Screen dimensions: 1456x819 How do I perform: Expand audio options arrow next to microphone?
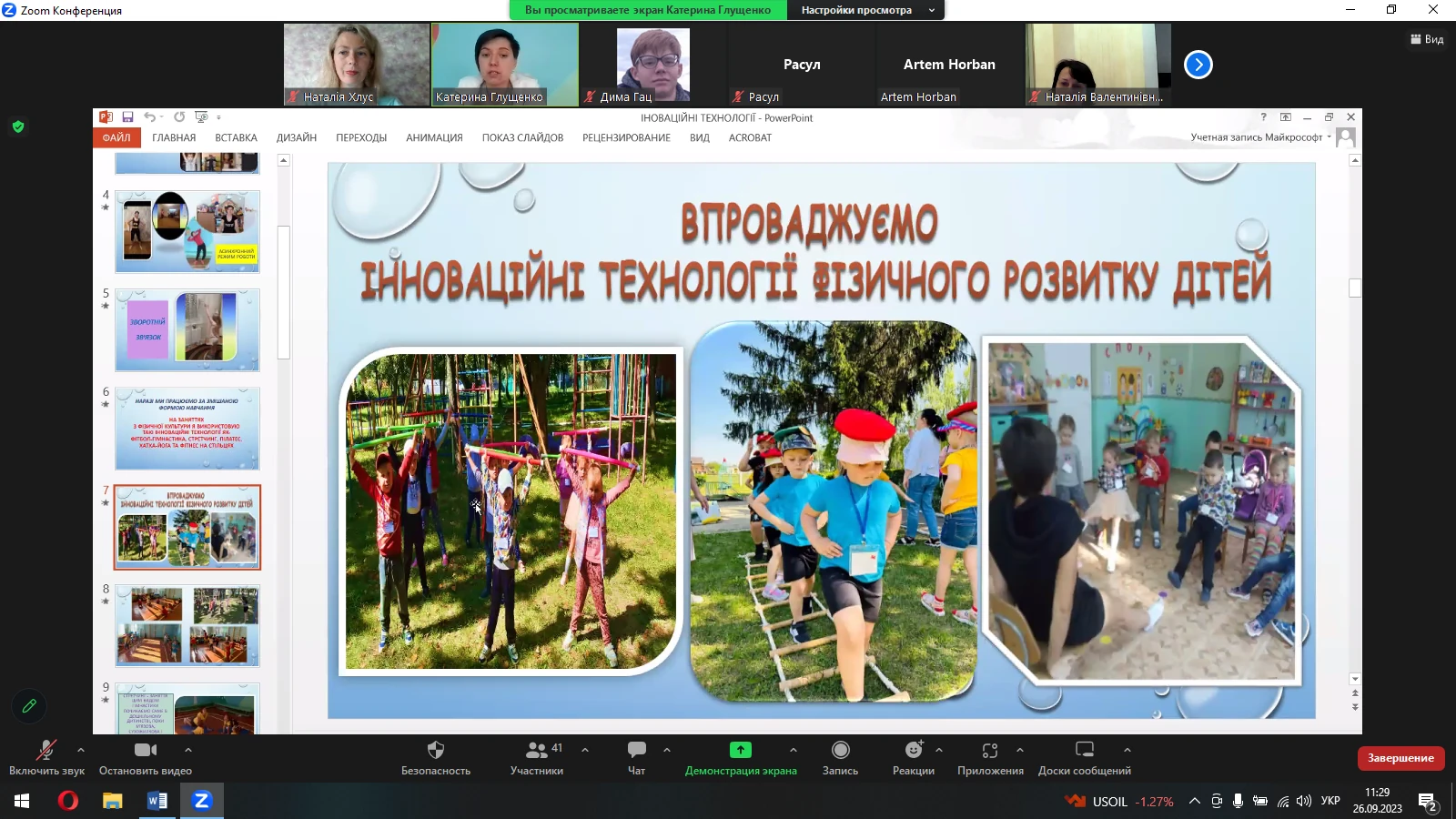coord(81,750)
